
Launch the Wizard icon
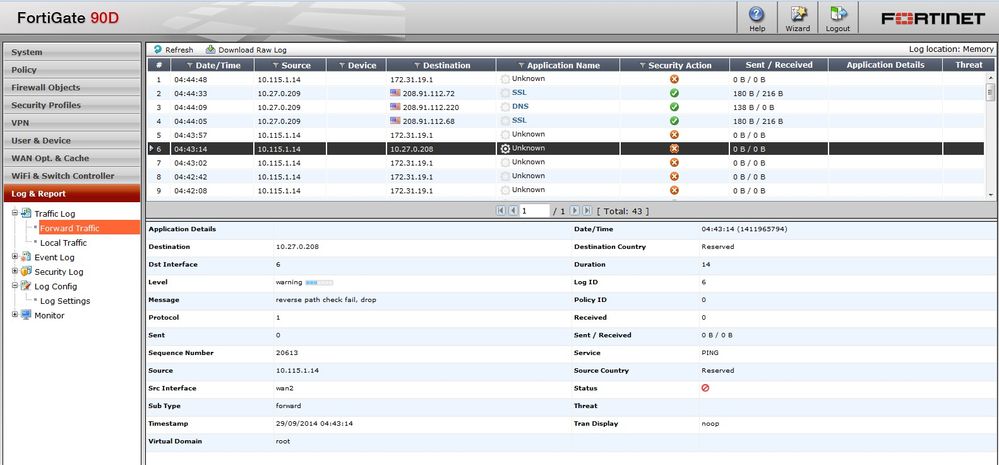798,14
